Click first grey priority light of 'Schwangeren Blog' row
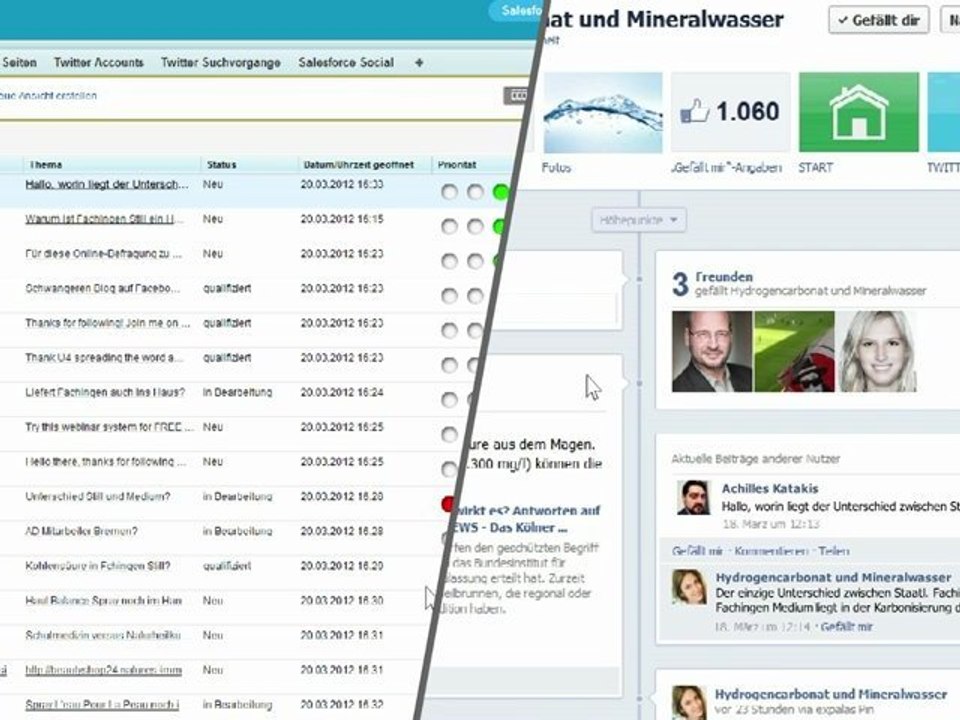This screenshot has width=960, height=720. [x=449, y=296]
